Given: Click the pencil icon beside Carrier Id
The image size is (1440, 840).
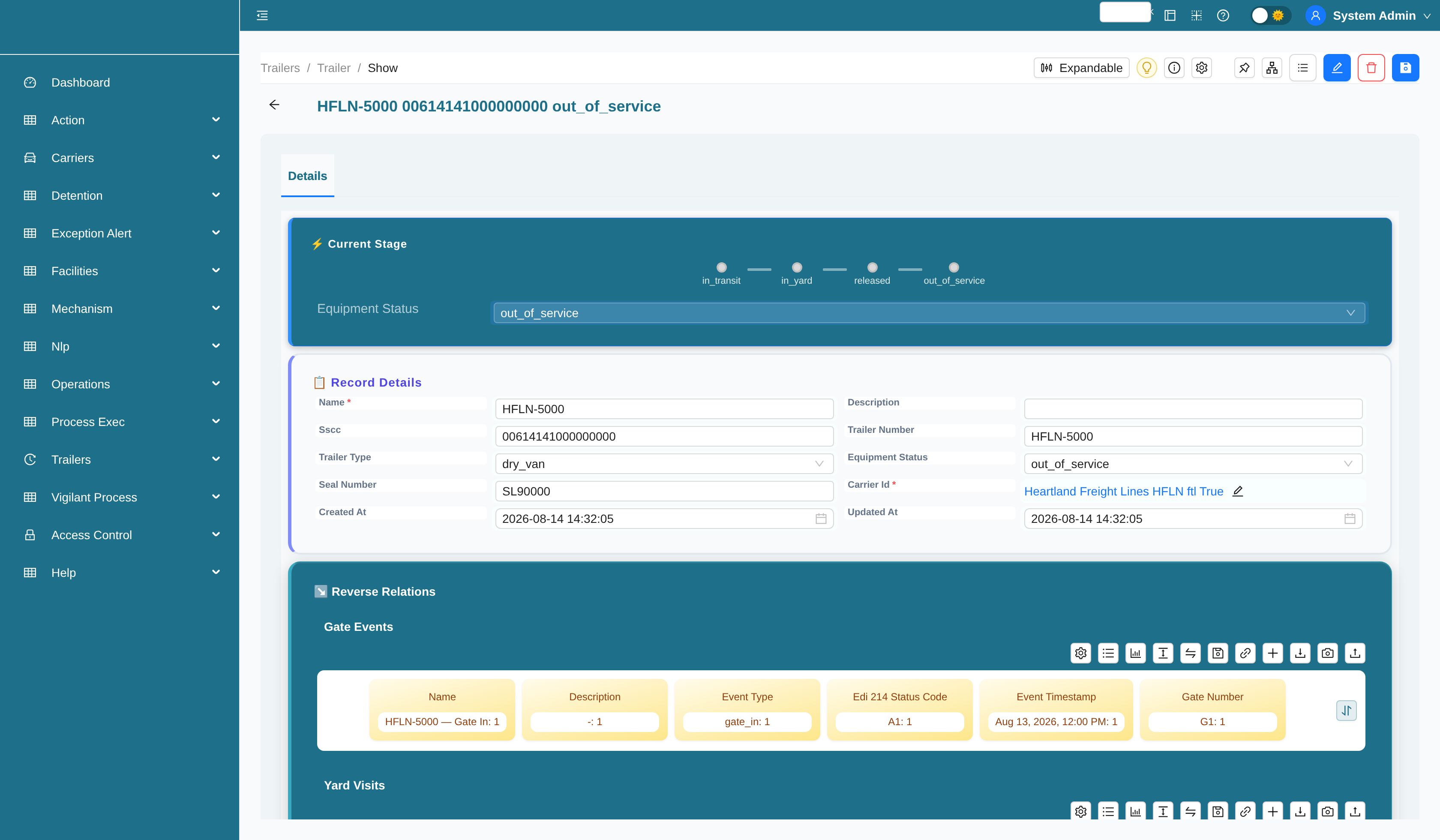Looking at the screenshot, I should (1238, 492).
